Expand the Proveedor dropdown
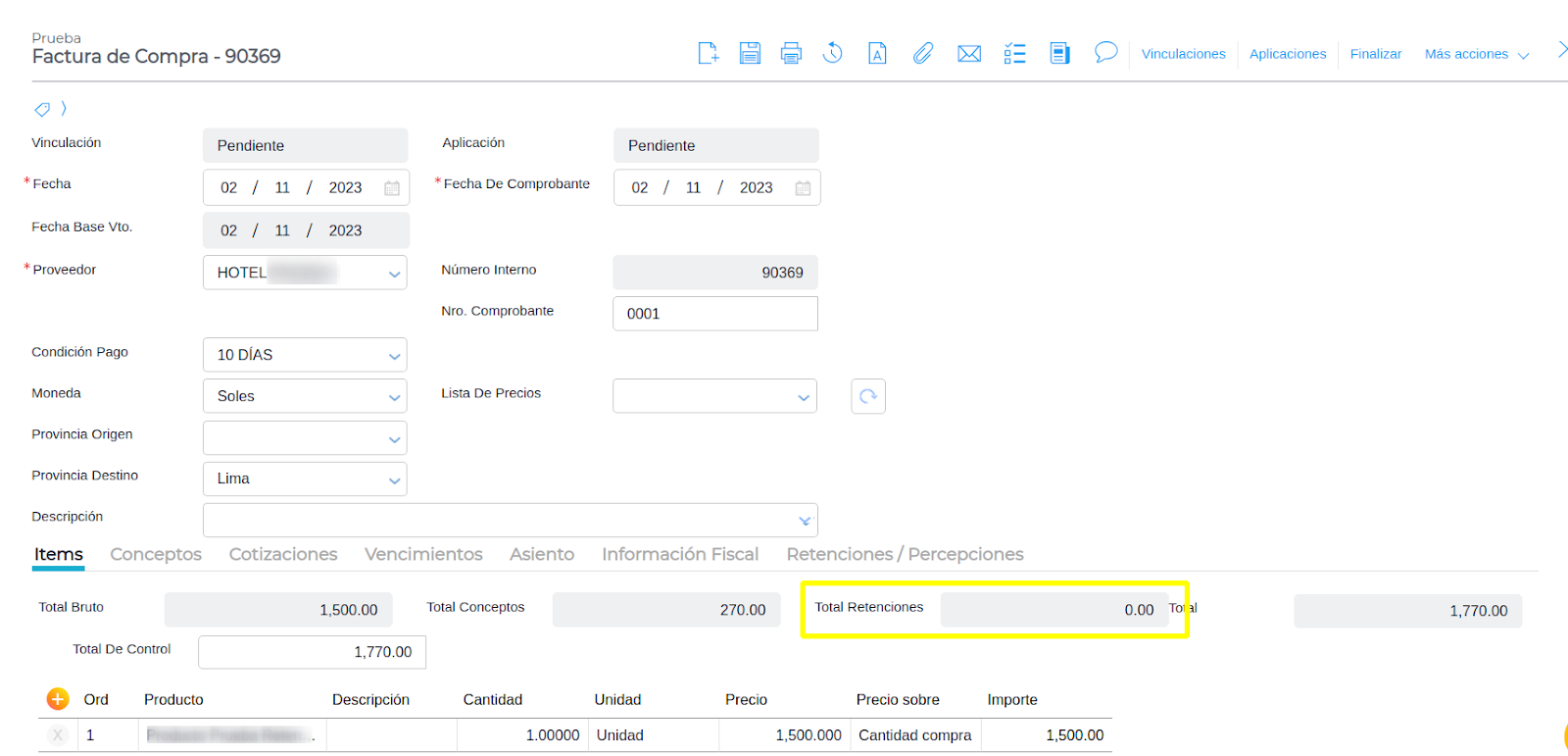 (x=394, y=274)
